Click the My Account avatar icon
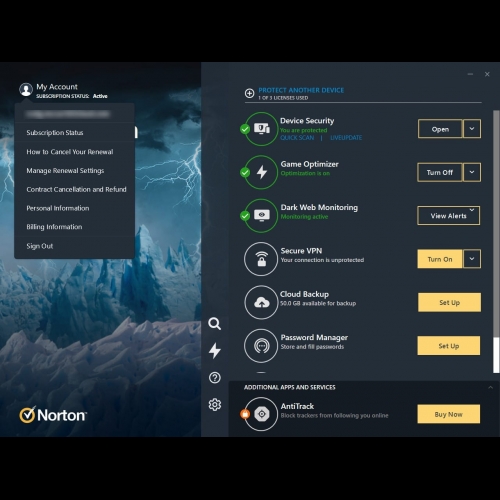 tap(26, 89)
